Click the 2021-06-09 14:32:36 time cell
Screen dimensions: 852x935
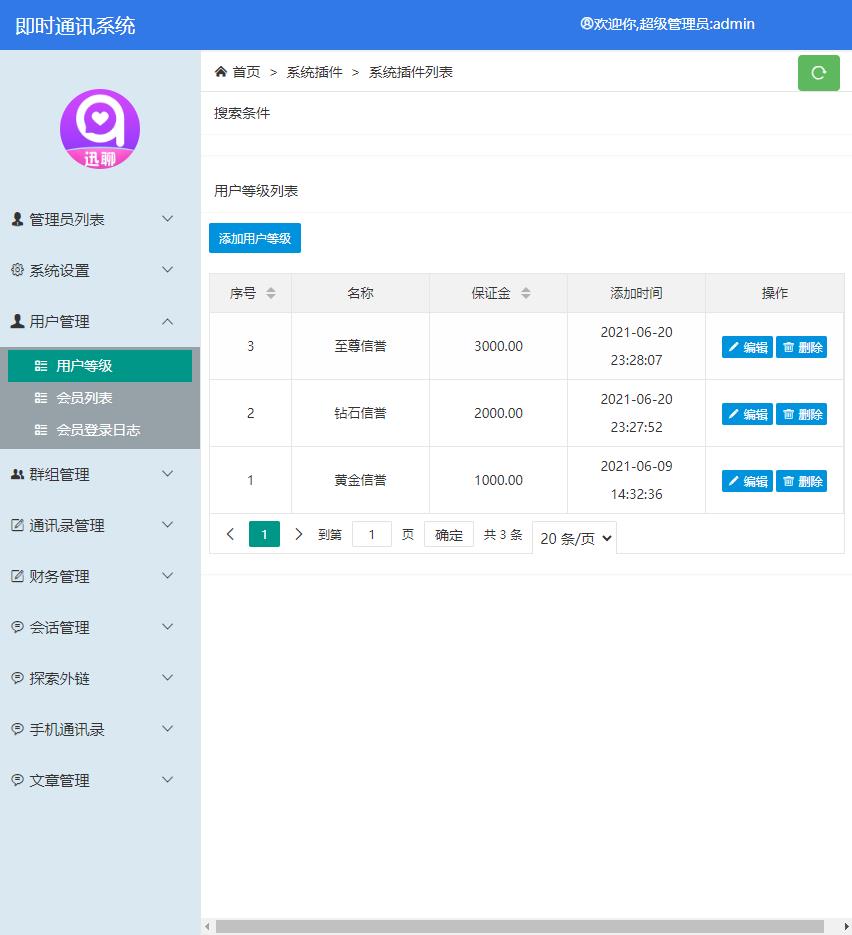click(636, 480)
